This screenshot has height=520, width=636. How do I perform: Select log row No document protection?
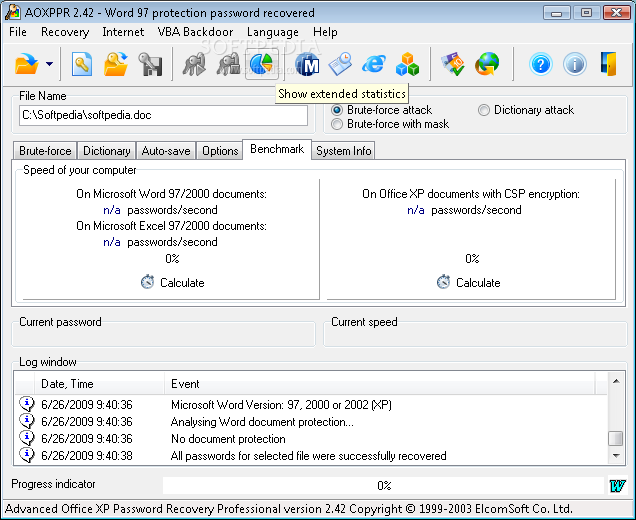tap(311, 439)
